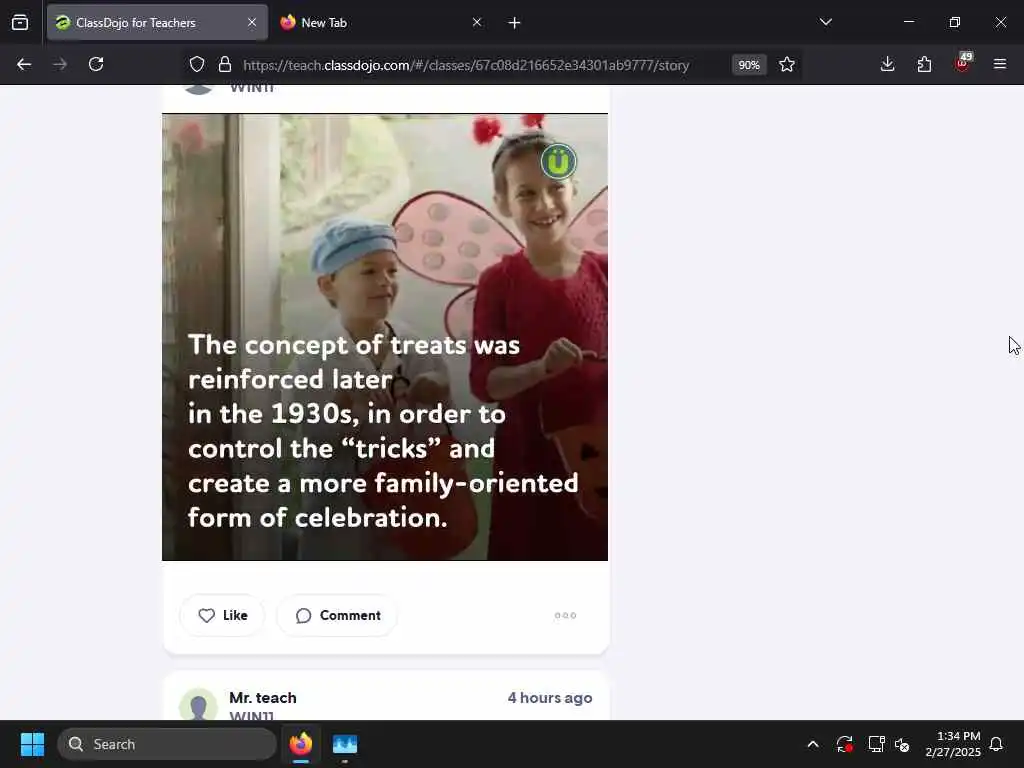Click the green smiley logo on image
Viewport: 1024px width, 768px height.
tap(558, 161)
